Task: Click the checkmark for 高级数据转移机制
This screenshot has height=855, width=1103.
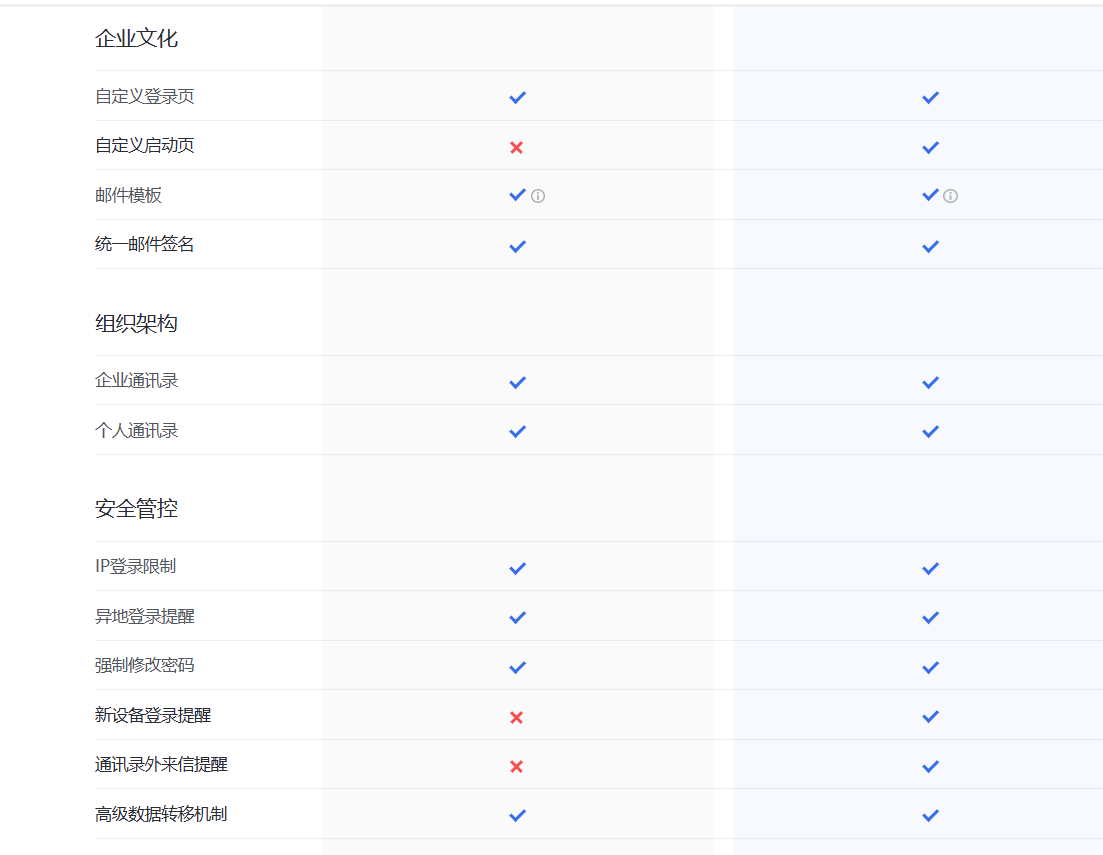Action: point(517,815)
